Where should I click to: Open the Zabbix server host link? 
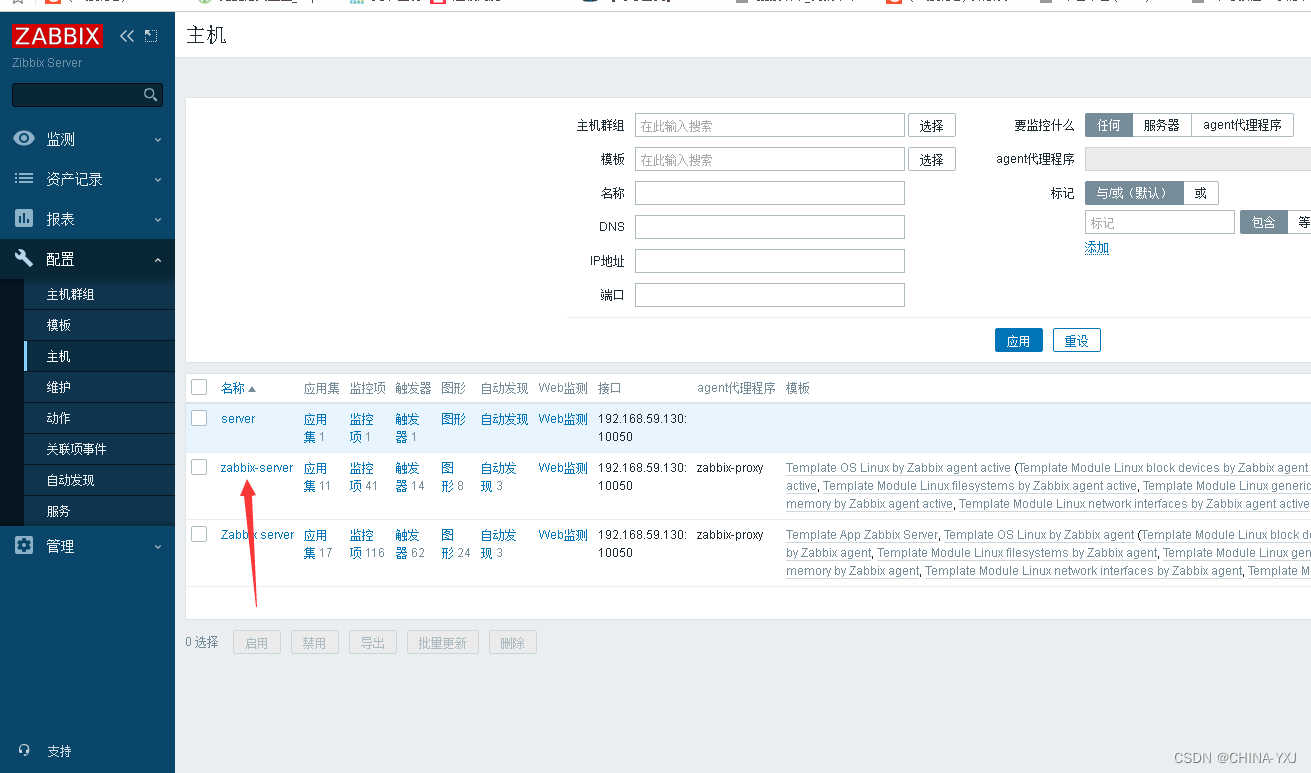click(x=258, y=535)
